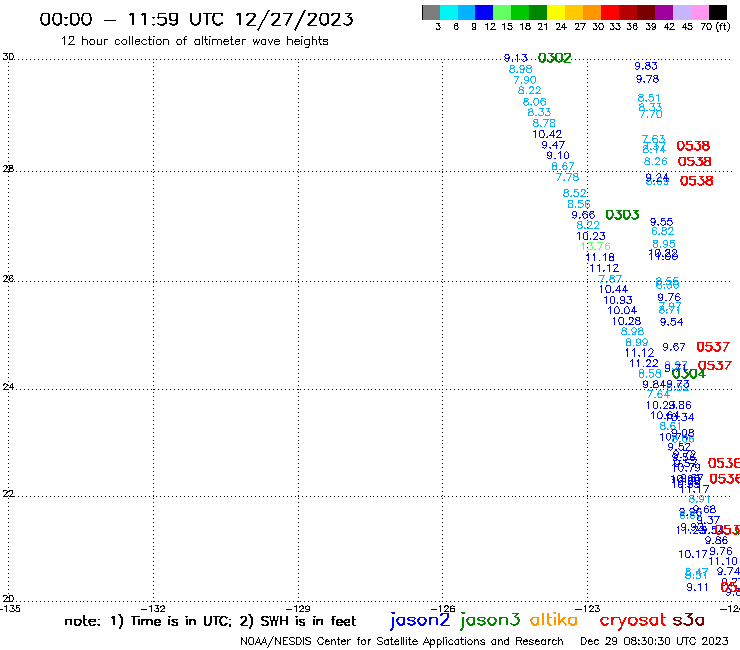The height and width of the screenshot is (650, 740).
Task: Pick the light green 15 ft legend swatch
Action: (x=502, y=12)
